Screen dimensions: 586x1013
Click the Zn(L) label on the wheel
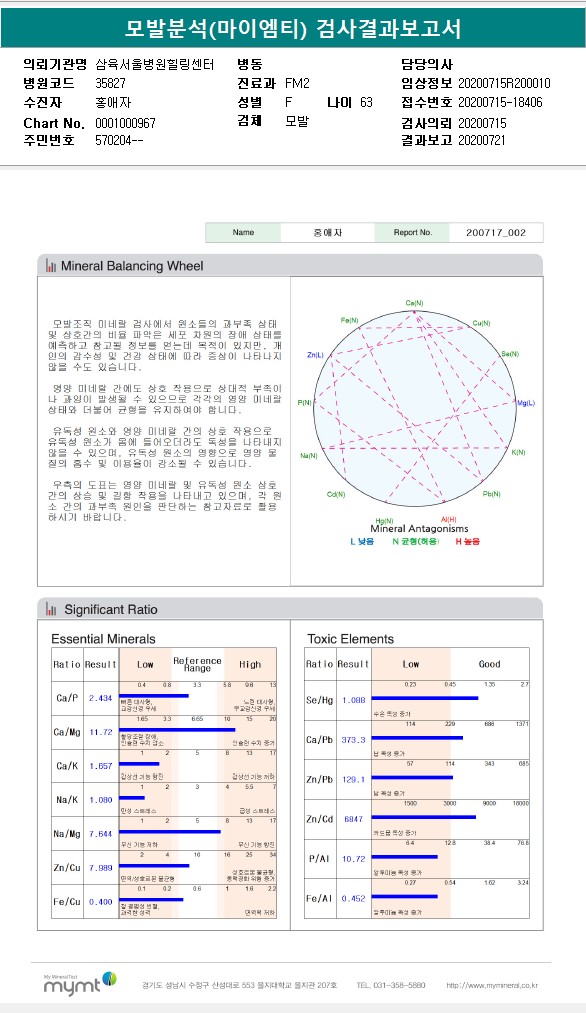pos(315,355)
